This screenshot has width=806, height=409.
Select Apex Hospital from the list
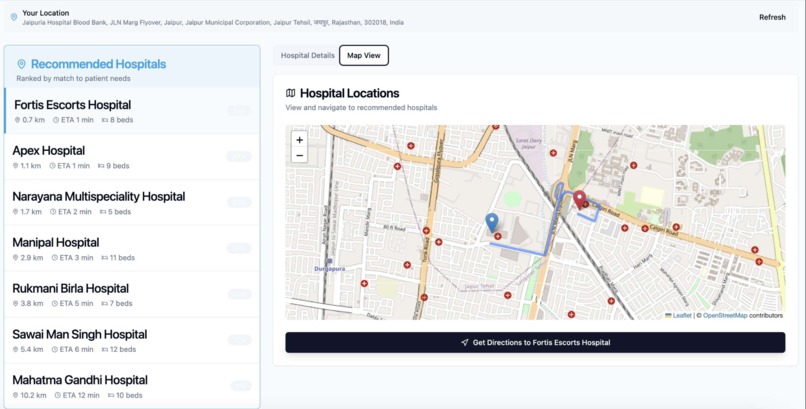[x=132, y=157]
